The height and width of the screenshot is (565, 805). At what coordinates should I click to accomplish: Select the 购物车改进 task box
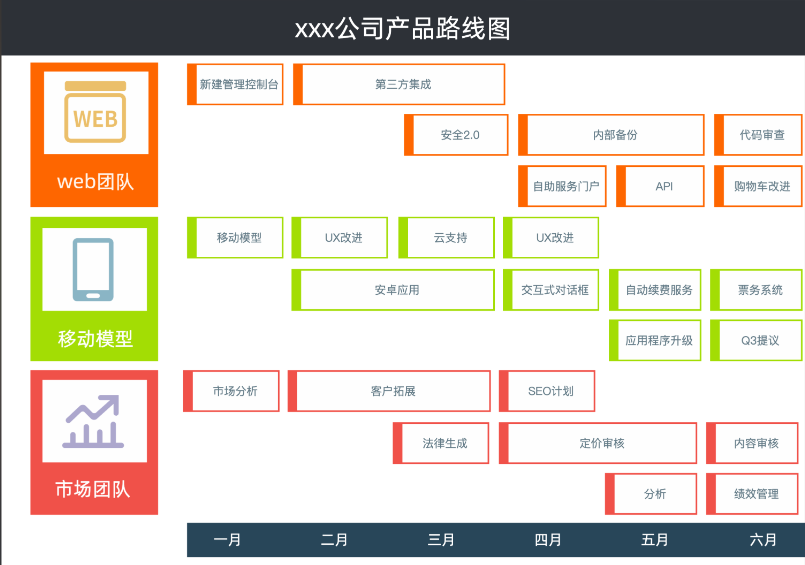[758, 186]
